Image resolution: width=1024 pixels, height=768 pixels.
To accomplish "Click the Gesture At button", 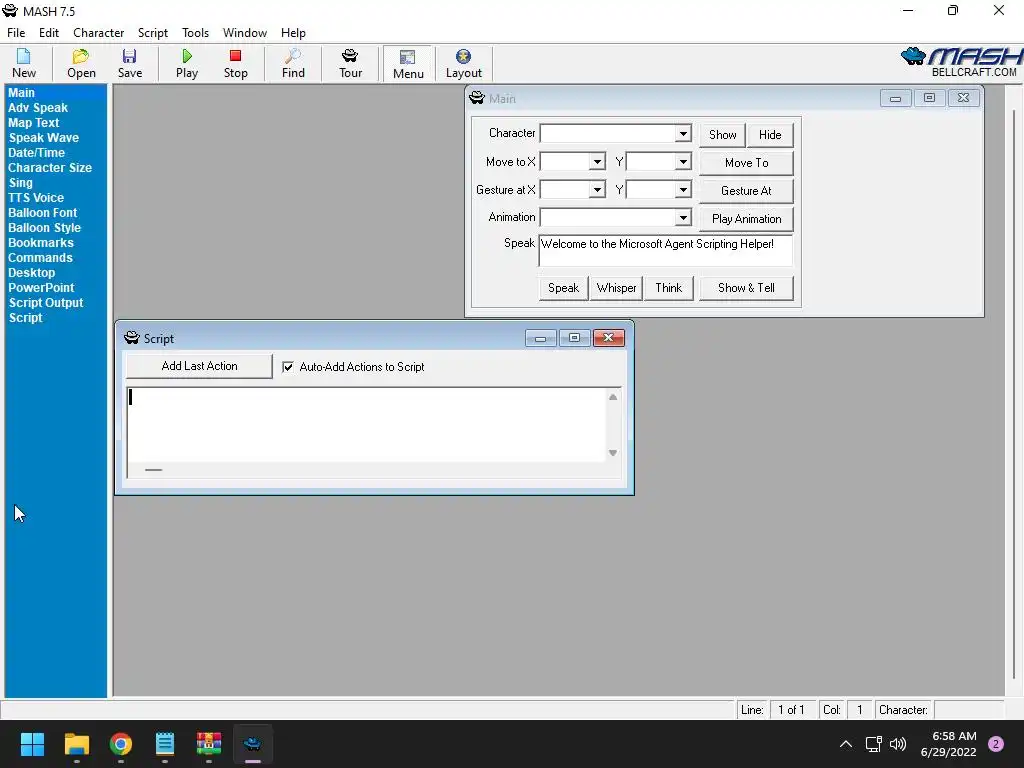I will tap(746, 191).
